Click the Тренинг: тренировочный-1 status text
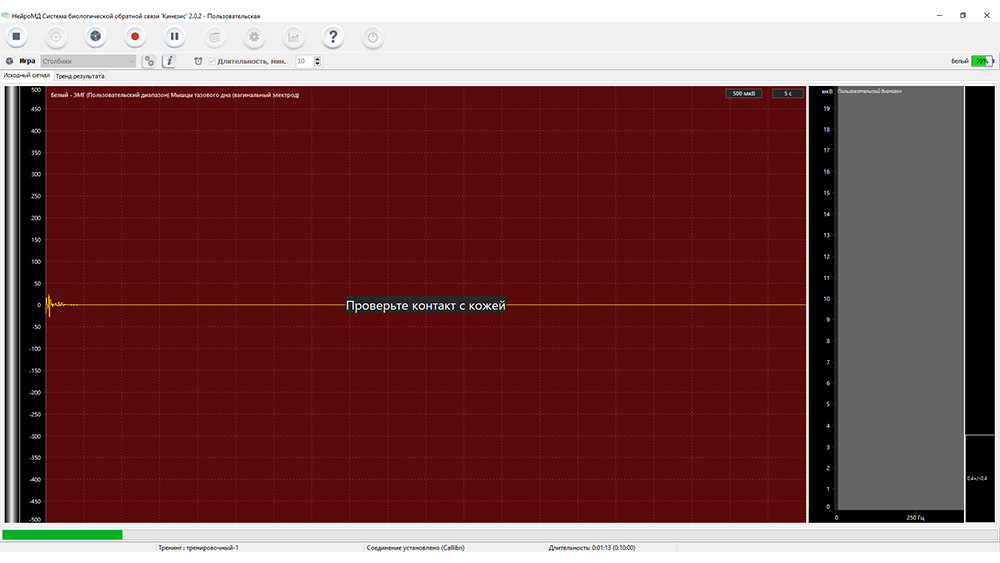The height and width of the screenshot is (563, 1000). tap(198, 548)
